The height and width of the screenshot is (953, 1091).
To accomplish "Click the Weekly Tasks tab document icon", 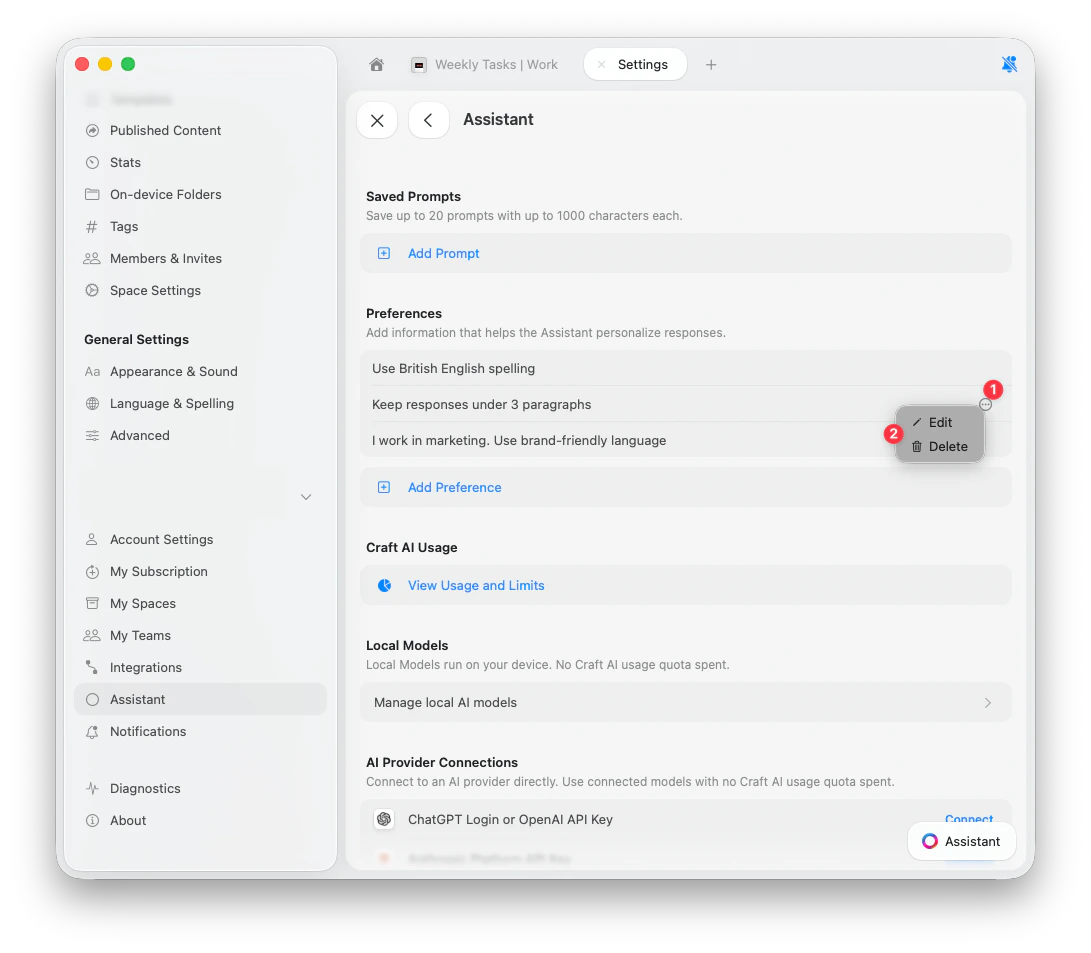I will [419, 65].
